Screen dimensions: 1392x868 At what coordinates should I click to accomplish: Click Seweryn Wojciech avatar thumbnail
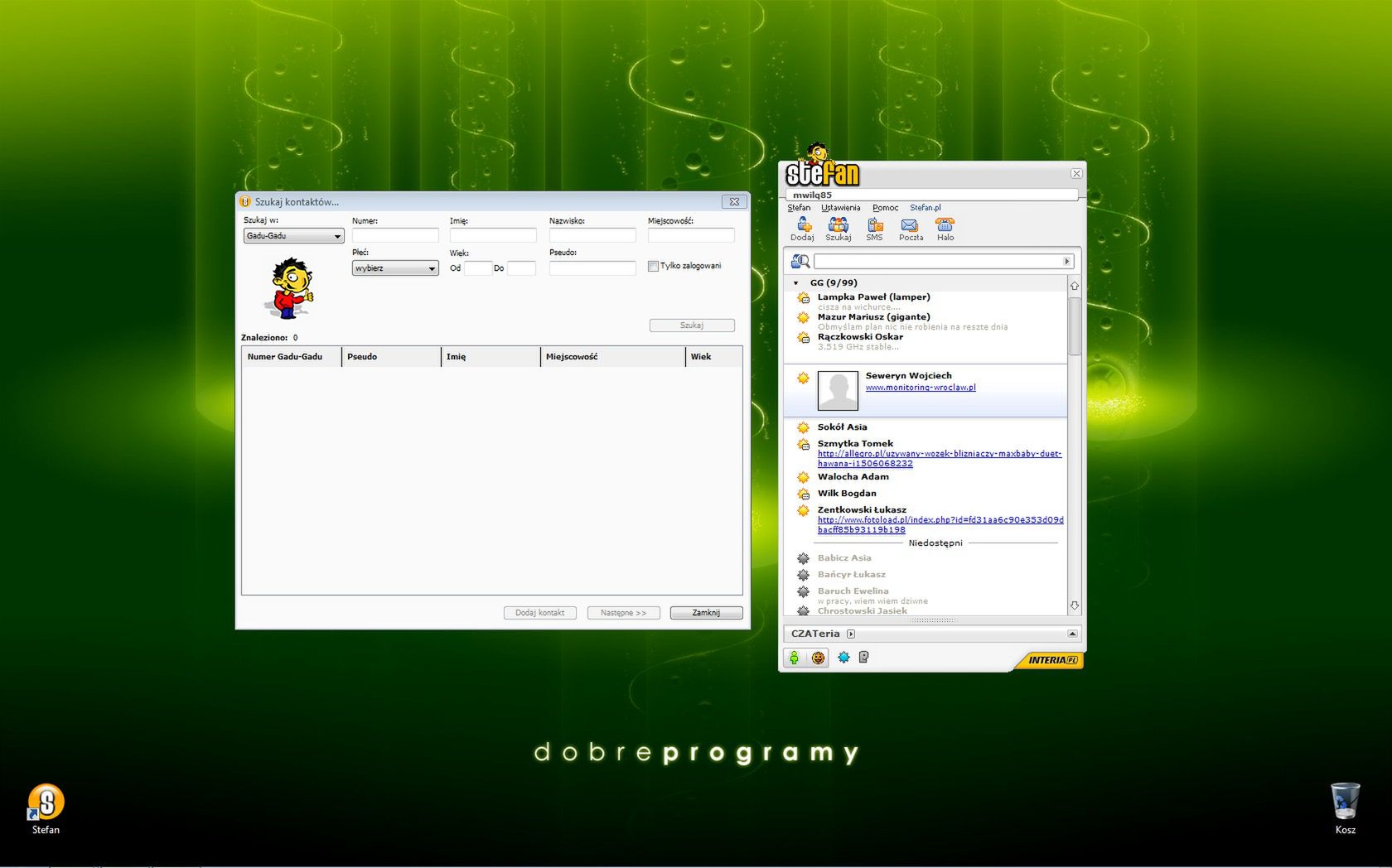(838, 391)
